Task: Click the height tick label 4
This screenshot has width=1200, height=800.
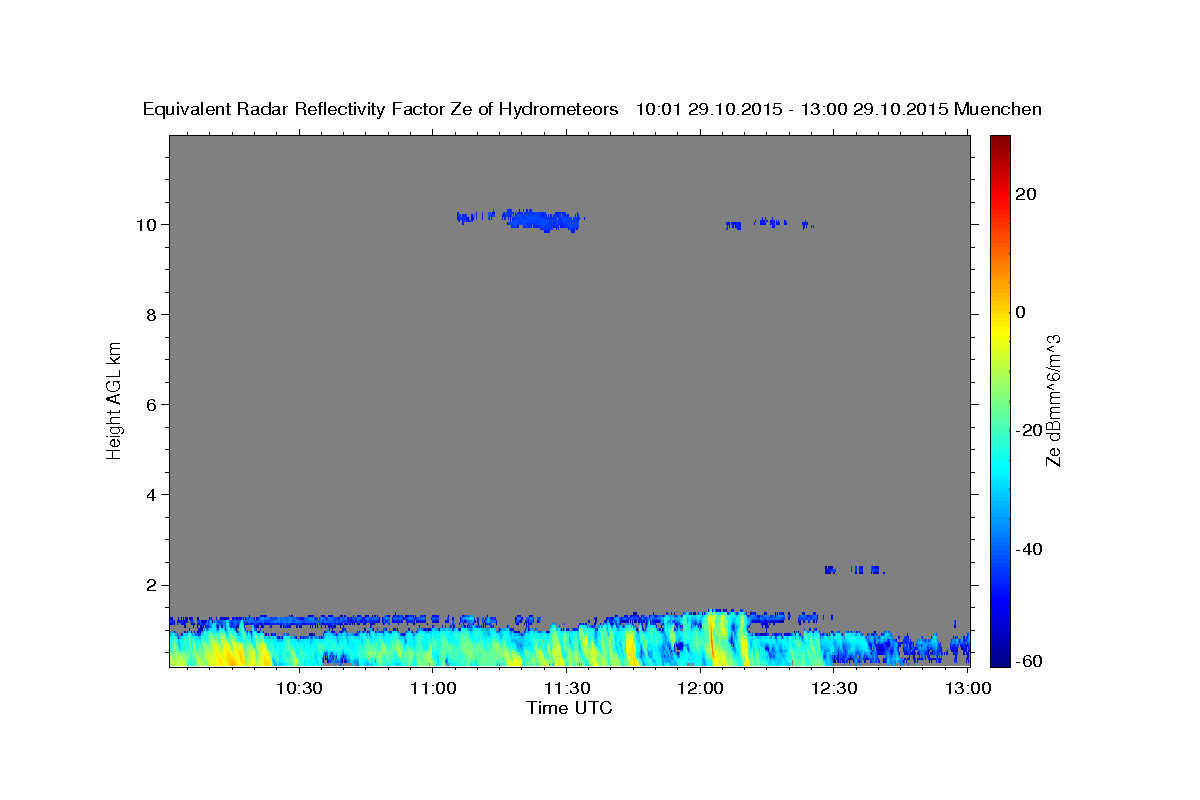Action: [153, 494]
